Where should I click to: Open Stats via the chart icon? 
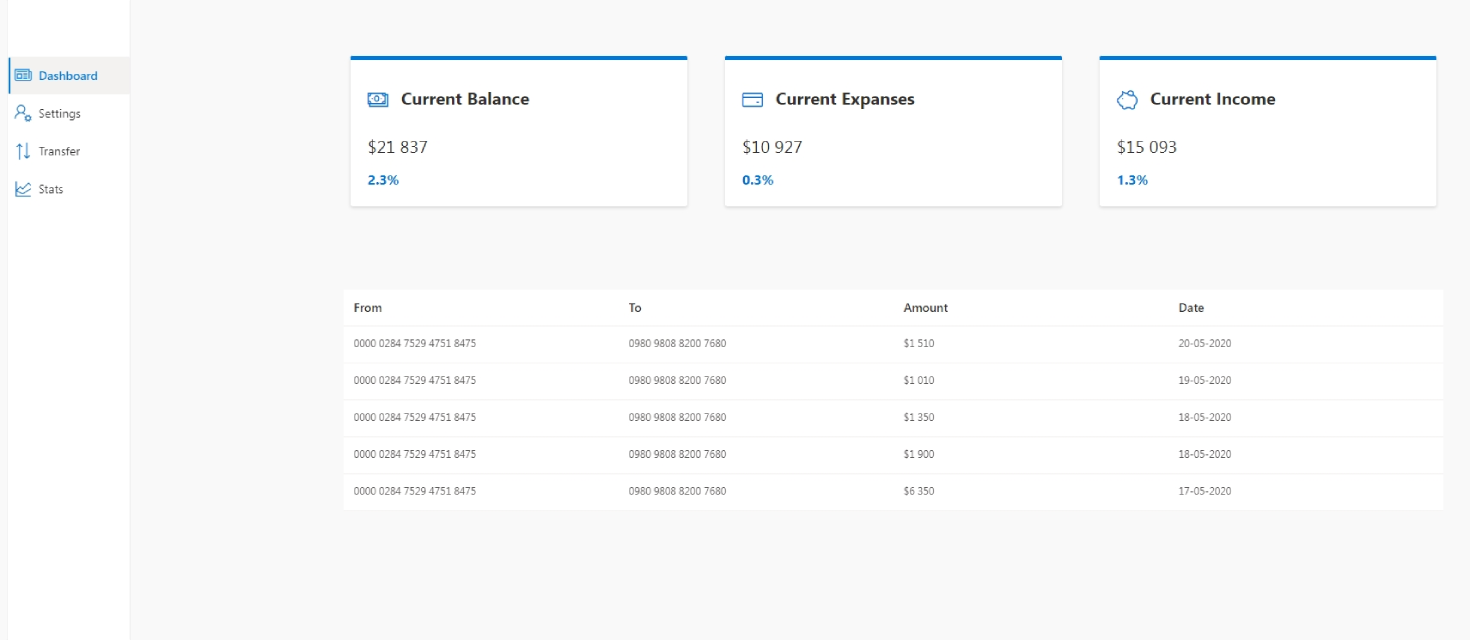click(x=21, y=188)
